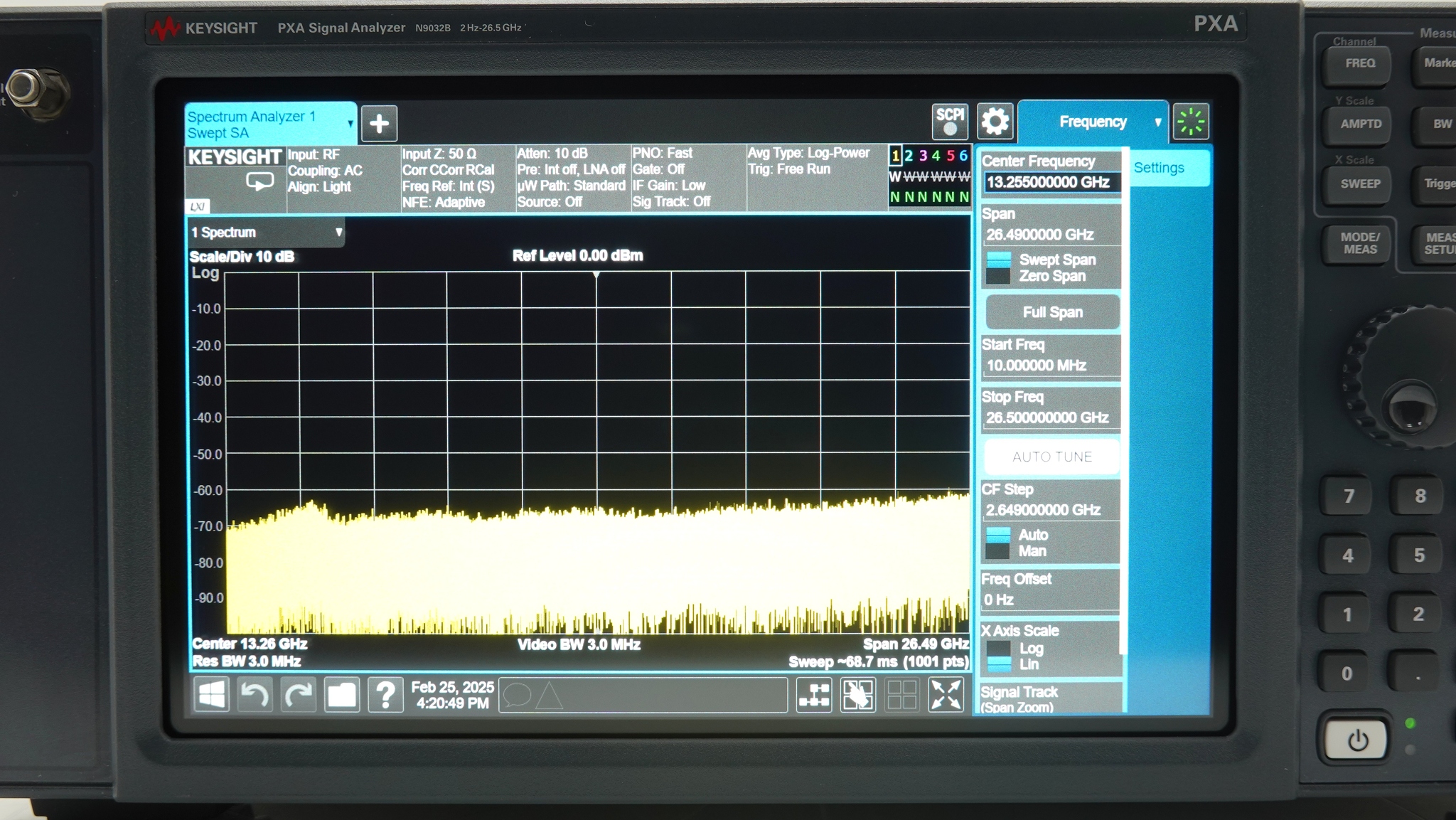This screenshot has width=1456, height=820.
Task: Open the multi-window layout icon
Action: click(814, 694)
